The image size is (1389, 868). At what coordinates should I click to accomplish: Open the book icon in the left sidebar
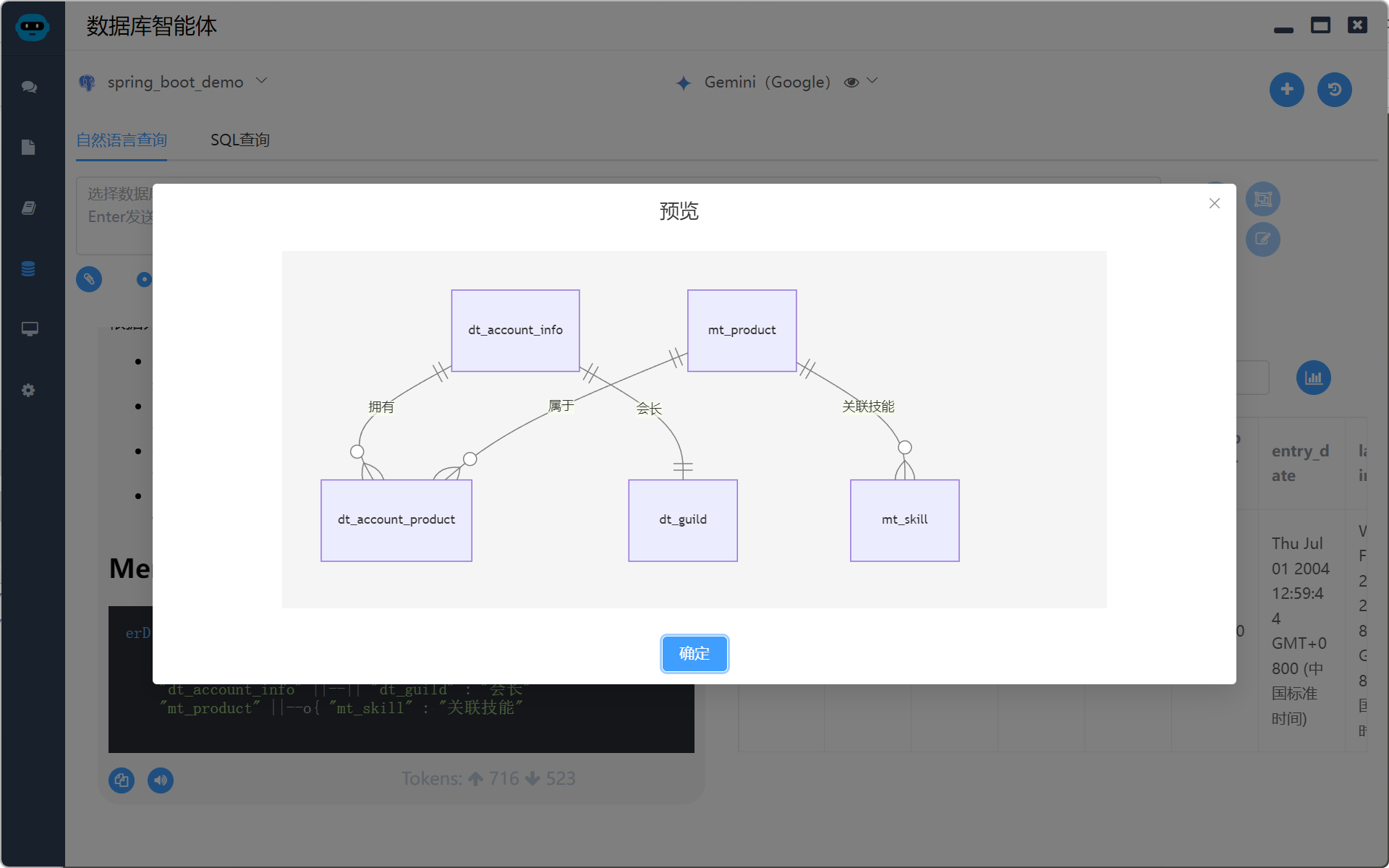pyautogui.click(x=29, y=208)
